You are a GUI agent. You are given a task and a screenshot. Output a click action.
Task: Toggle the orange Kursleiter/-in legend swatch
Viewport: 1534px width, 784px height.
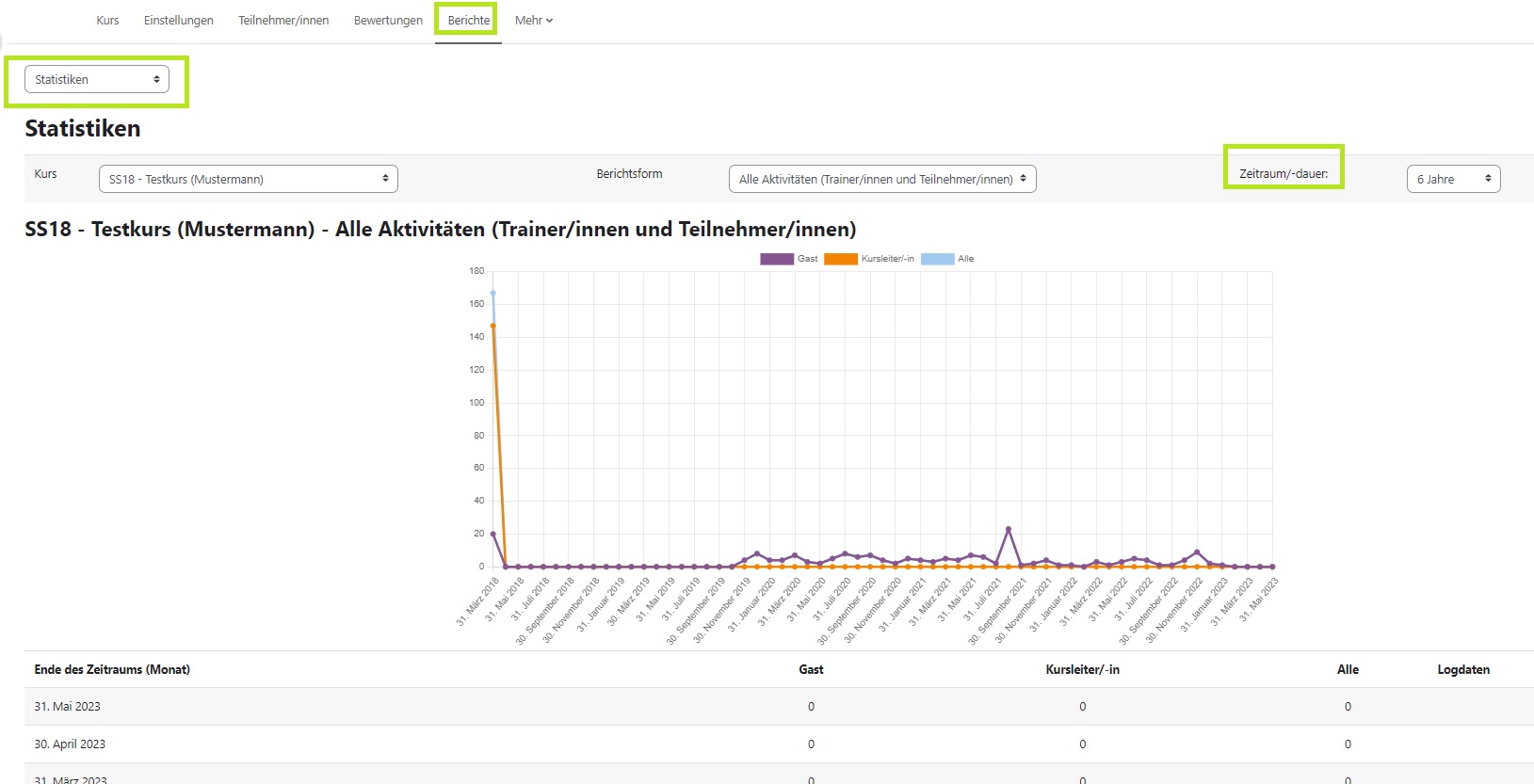[x=840, y=259]
